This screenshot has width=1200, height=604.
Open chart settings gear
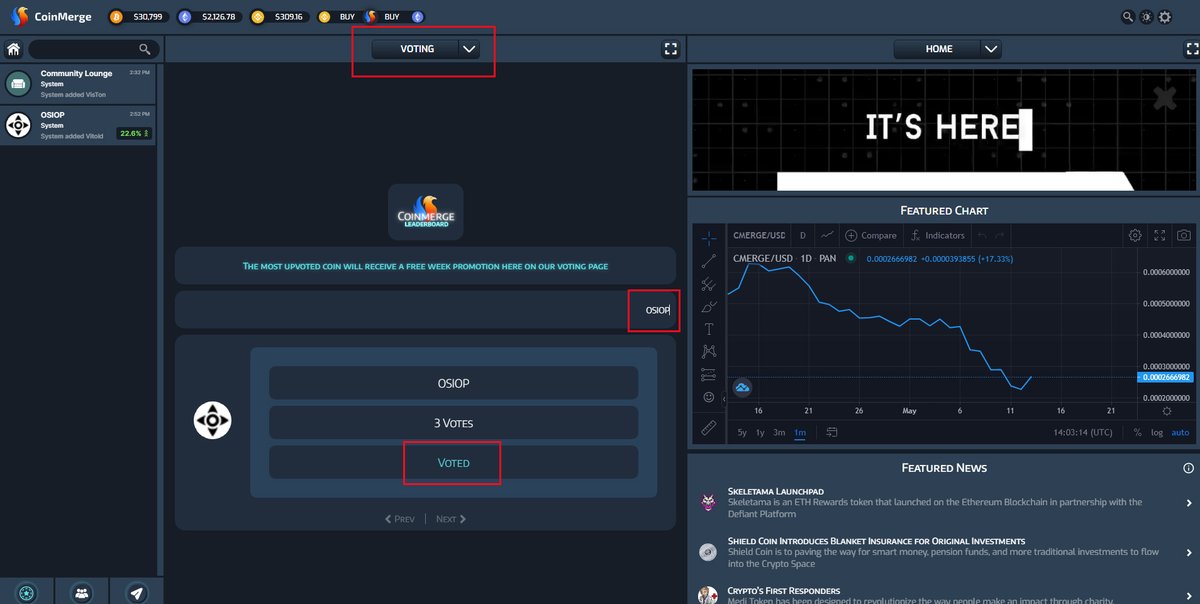click(1135, 235)
